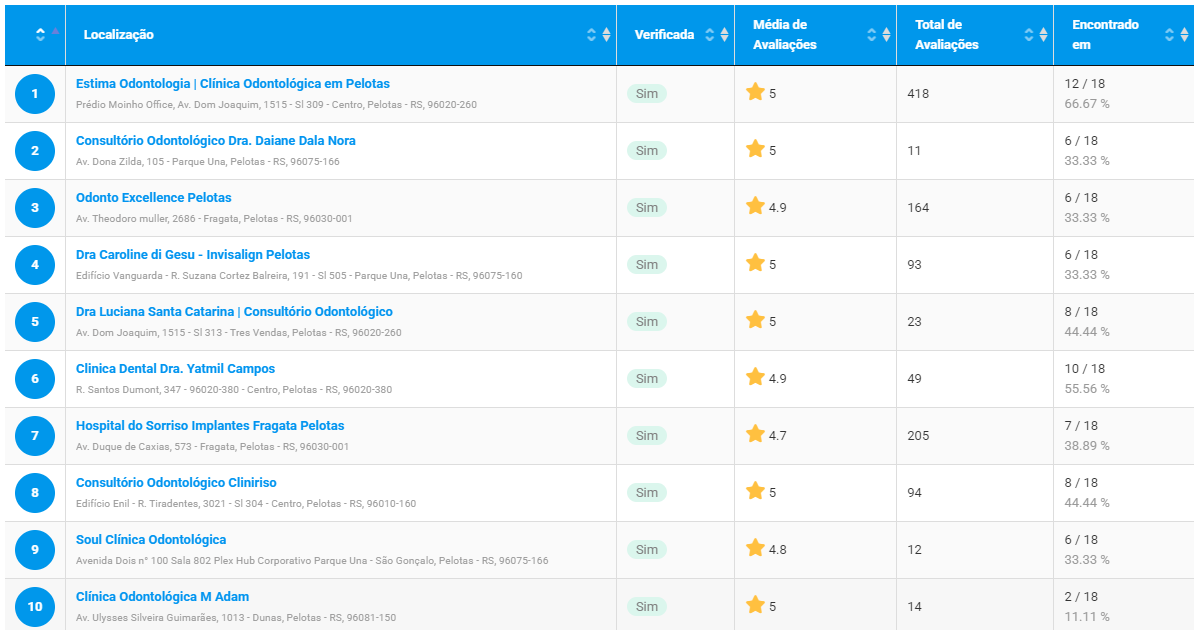Click the Sim badge in Yatmil Campos row

(x=646, y=379)
